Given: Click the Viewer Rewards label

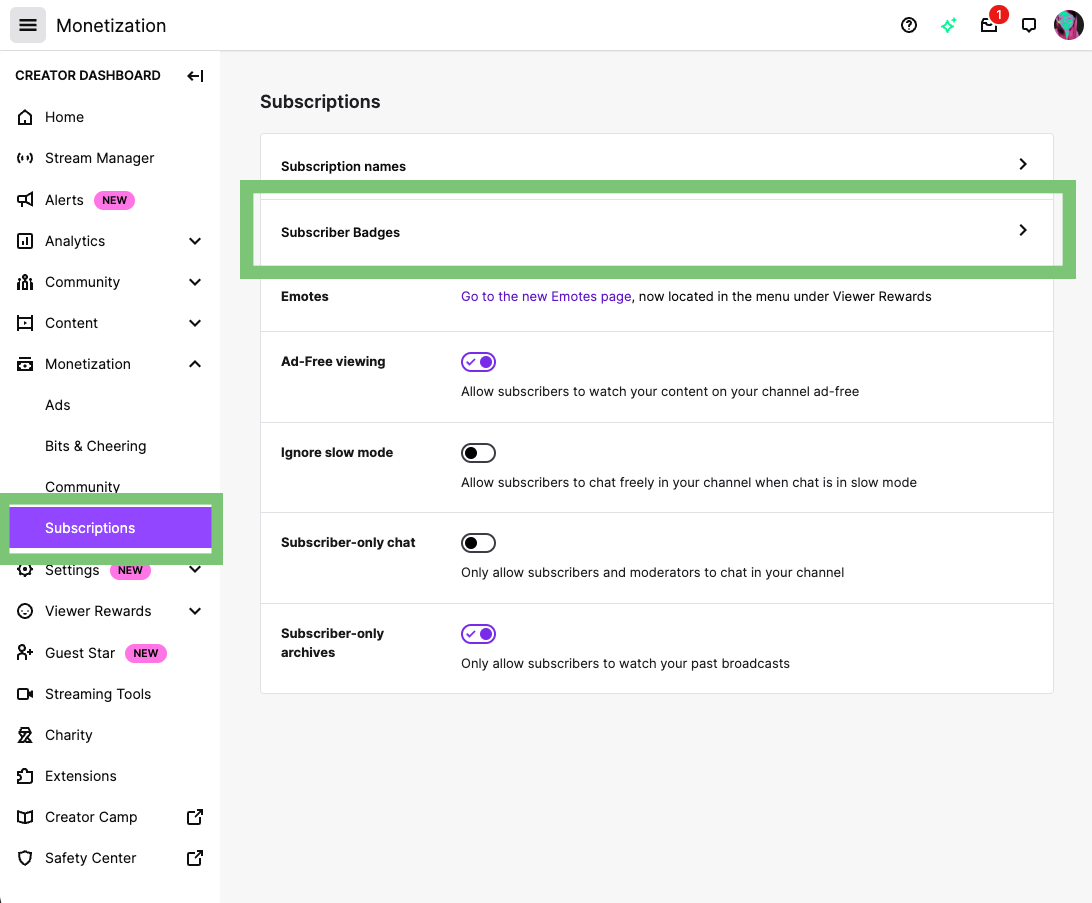Looking at the screenshot, I should [98, 611].
